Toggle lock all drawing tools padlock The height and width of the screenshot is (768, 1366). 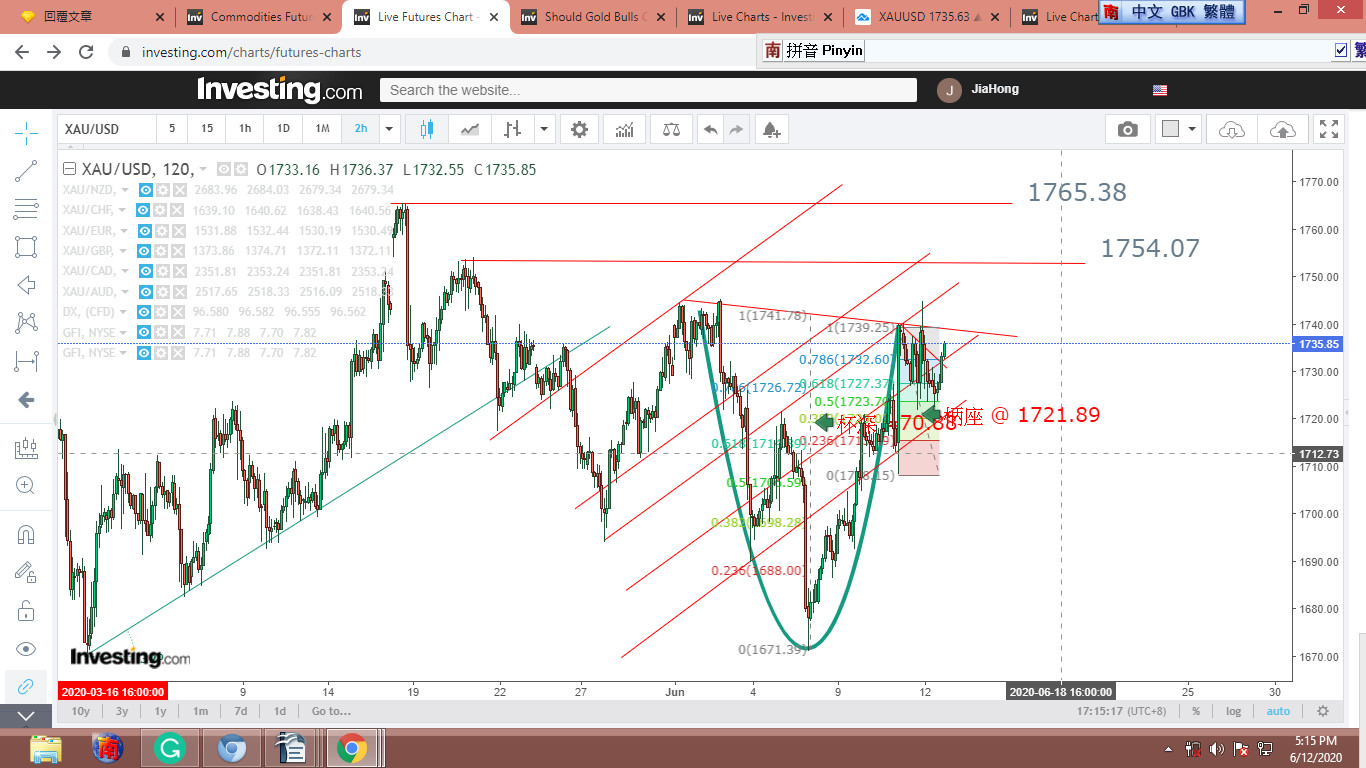26,610
